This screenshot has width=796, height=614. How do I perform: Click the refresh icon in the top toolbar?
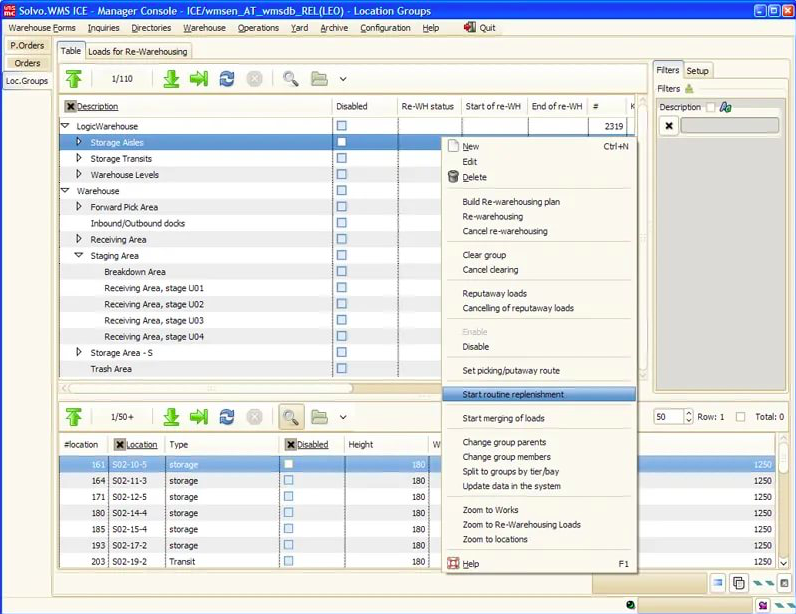[x=227, y=79]
